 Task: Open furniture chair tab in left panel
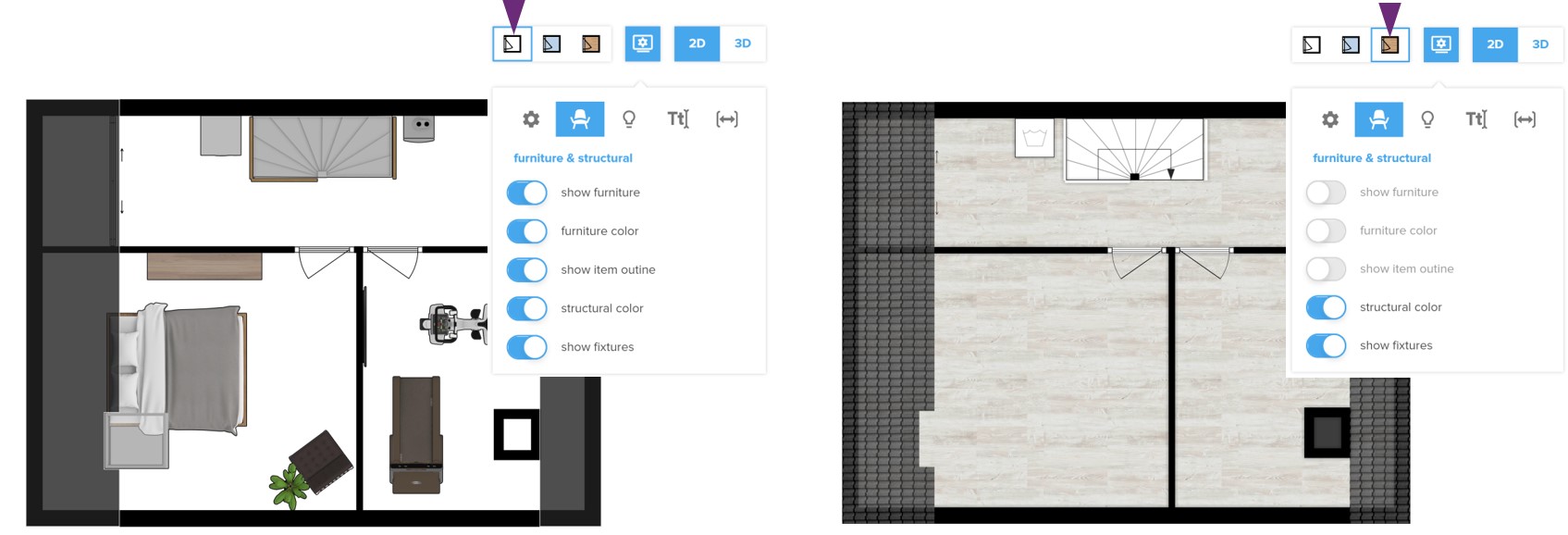[x=580, y=119]
